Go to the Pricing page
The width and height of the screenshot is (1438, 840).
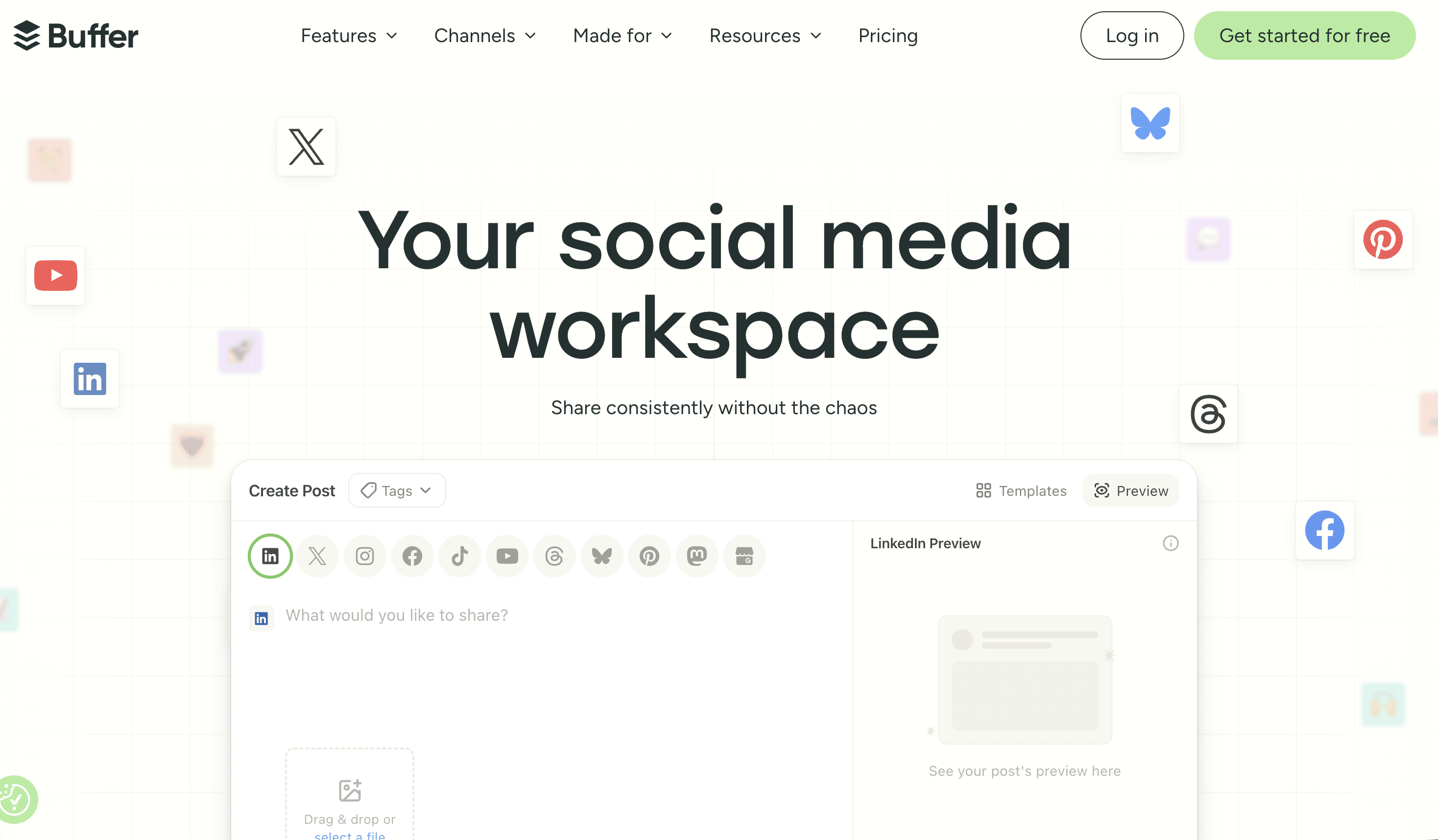click(888, 35)
